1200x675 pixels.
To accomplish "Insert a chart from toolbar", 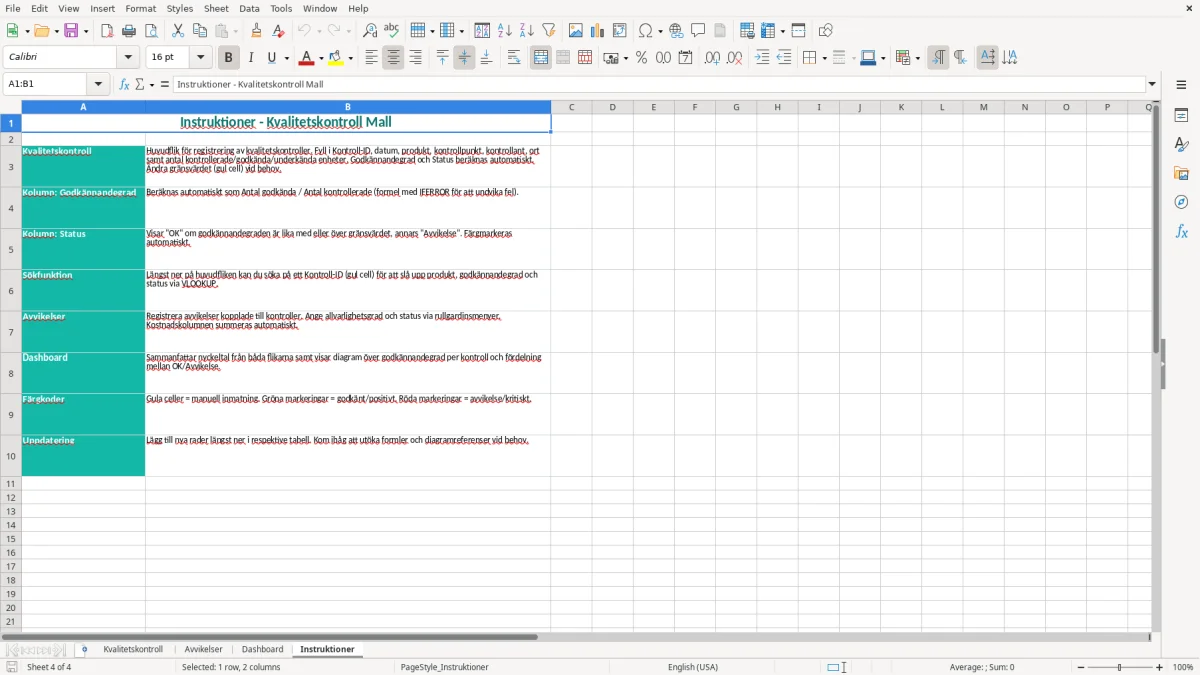I will pyautogui.click(x=597, y=31).
